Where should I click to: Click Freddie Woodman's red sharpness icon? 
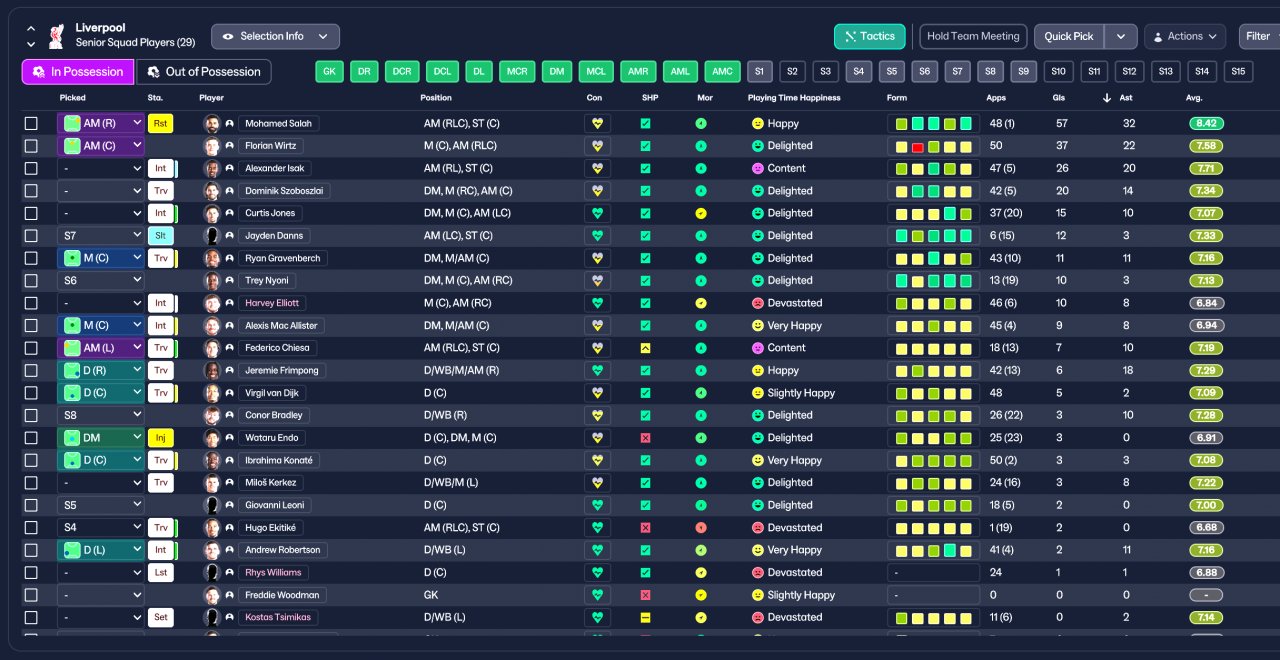[x=645, y=595]
